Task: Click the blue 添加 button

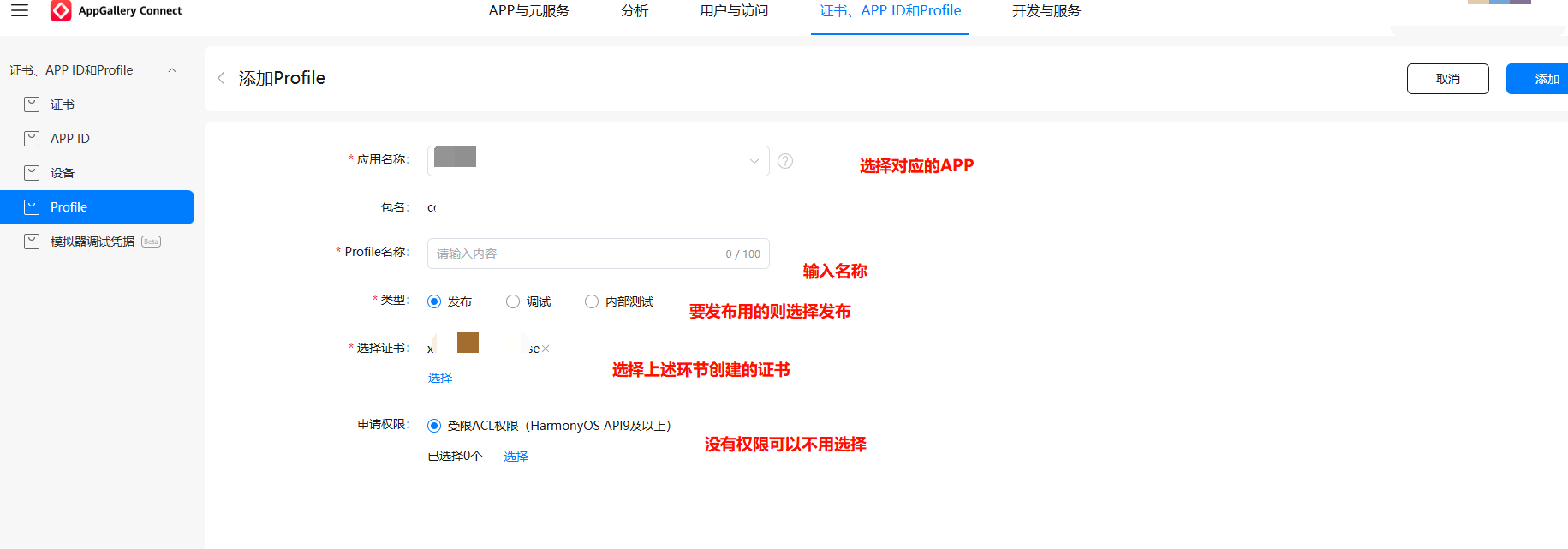Action: coord(1541,79)
